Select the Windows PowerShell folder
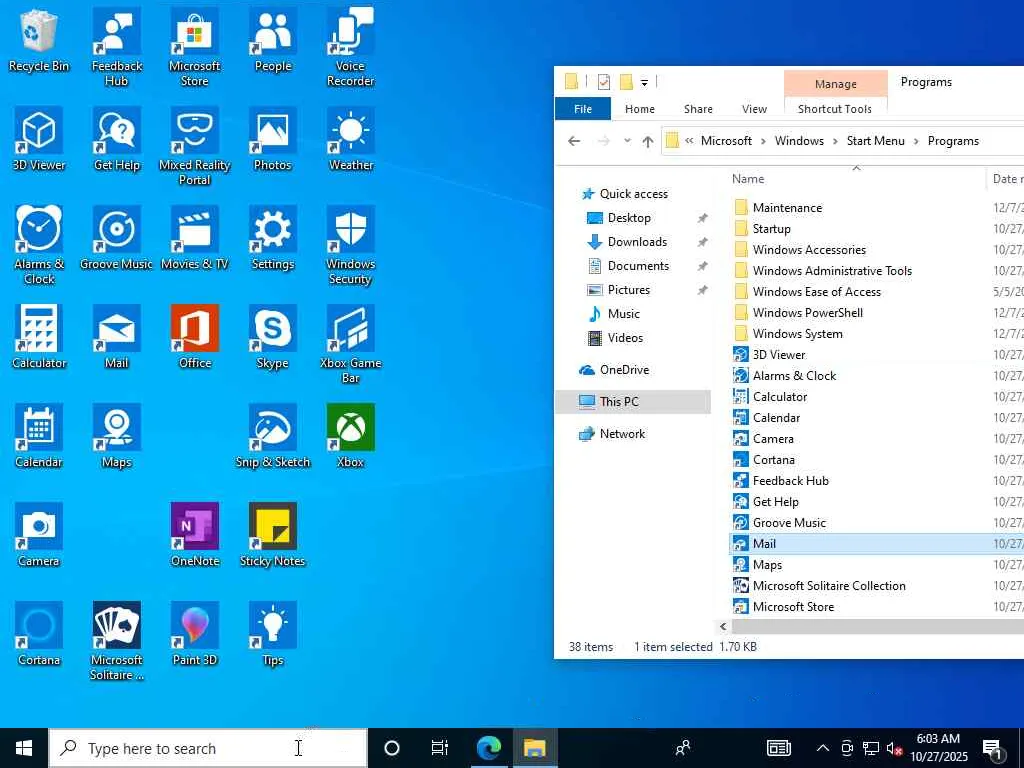Screen dimensions: 1024x768 coord(807,313)
